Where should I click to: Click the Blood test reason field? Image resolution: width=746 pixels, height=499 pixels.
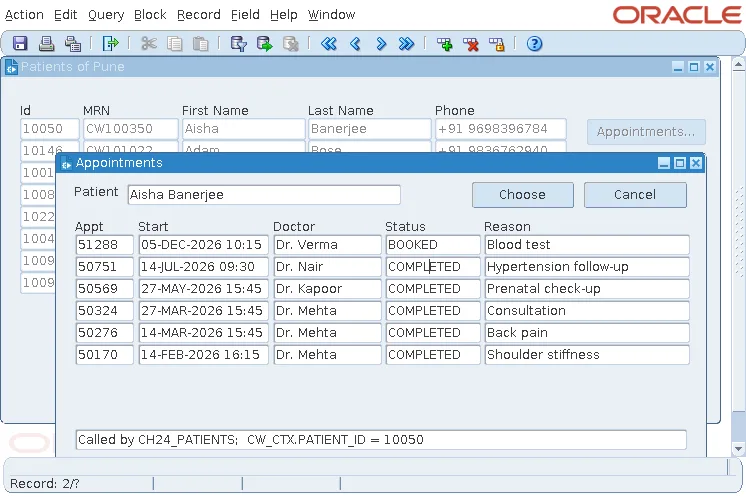click(587, 245)
